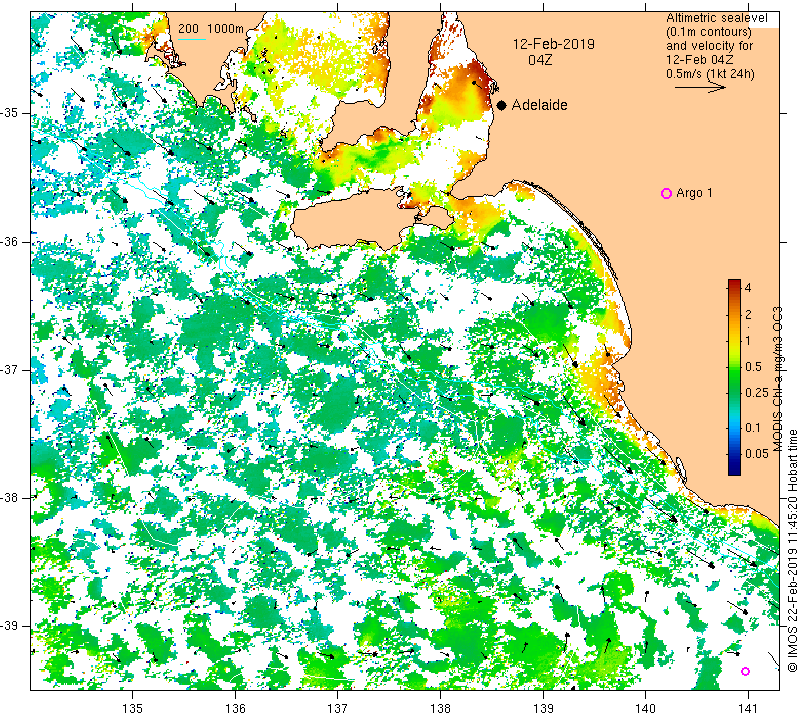Click the Argo 1 magenta circle marker

point(666,193)
